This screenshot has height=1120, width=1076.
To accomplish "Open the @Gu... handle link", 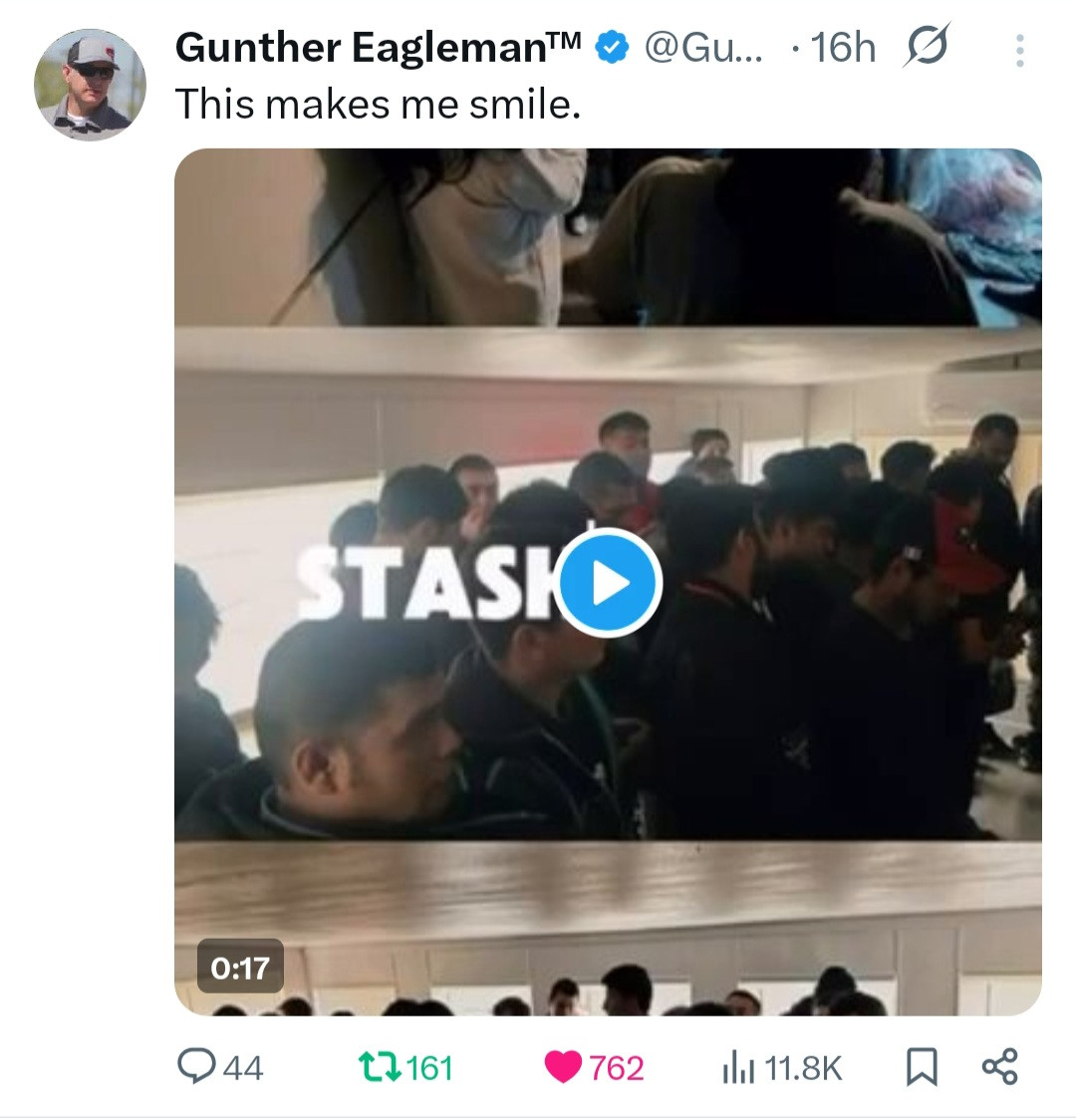I will 703,48.
